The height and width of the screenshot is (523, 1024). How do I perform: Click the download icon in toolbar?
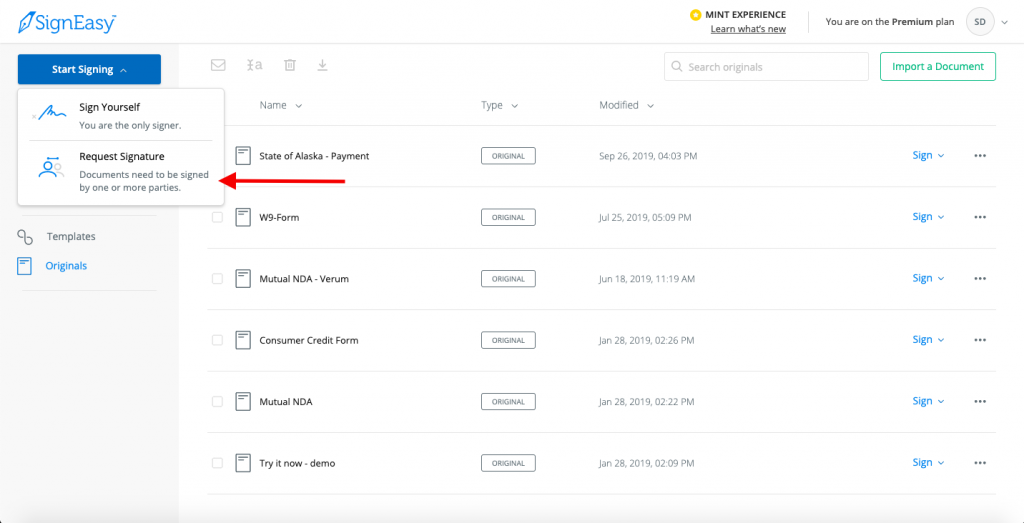pos(323,65)
